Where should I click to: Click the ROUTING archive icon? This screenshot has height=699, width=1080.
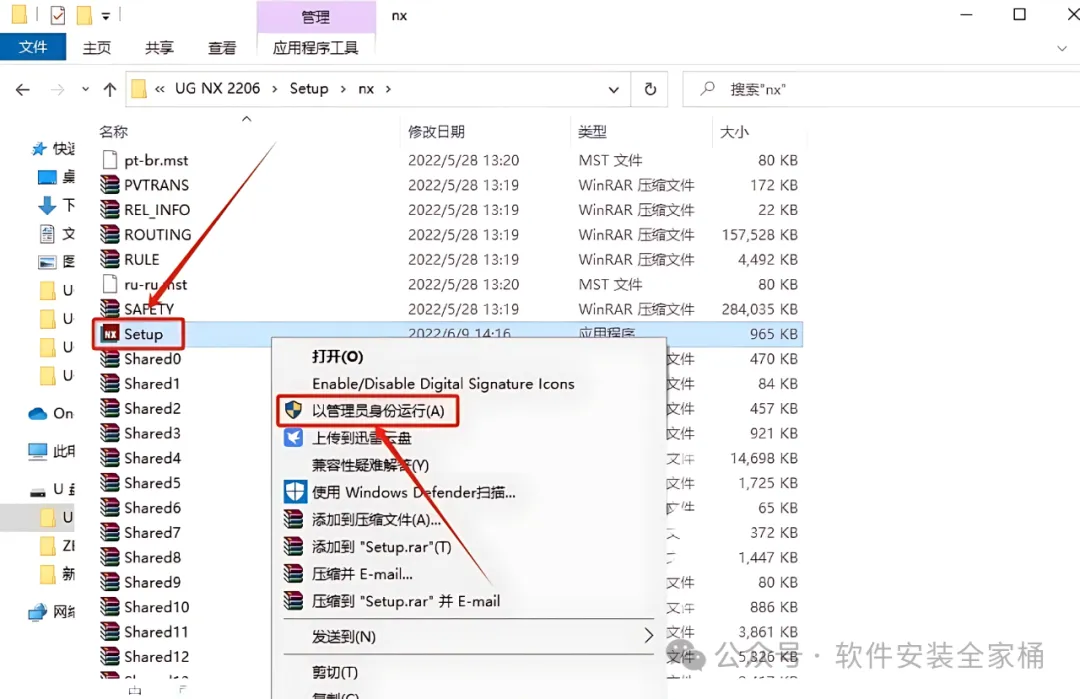tap(110, 234)
